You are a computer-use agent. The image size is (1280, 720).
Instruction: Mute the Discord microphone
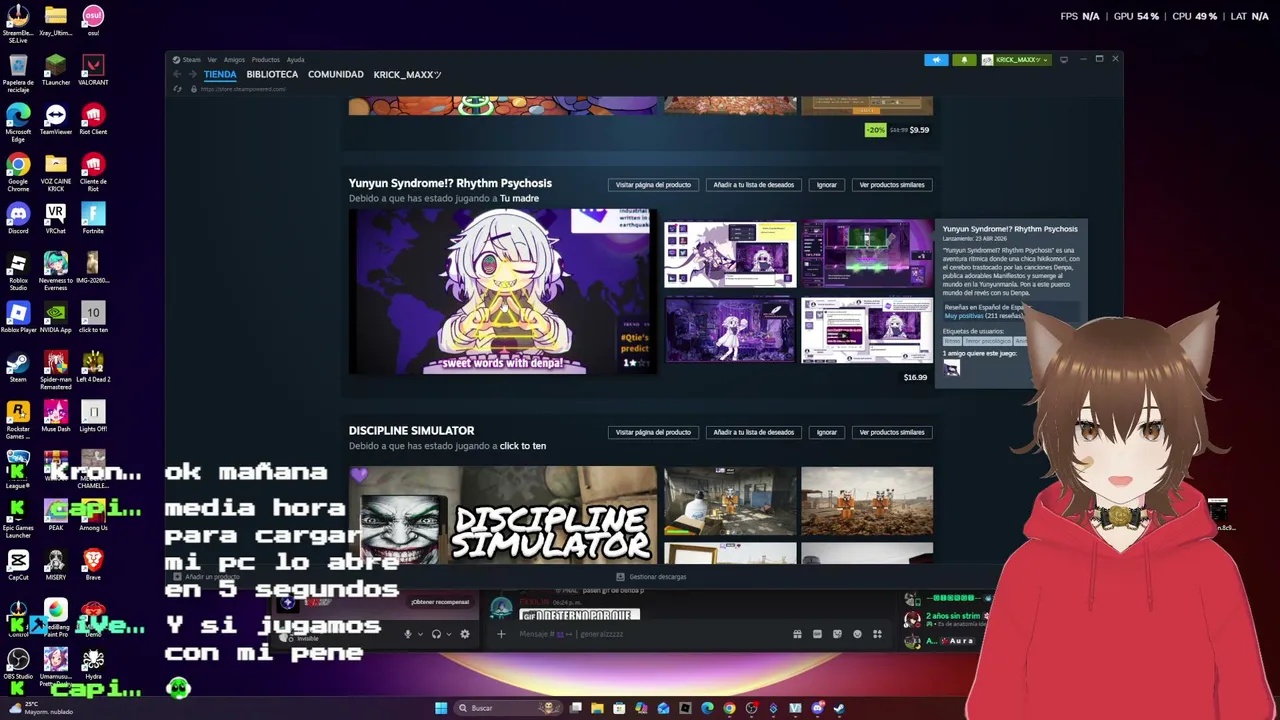tap(407, 634)
